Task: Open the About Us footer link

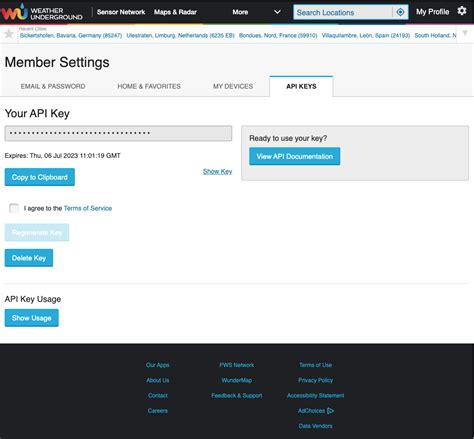Action: [x=158, y=380]
